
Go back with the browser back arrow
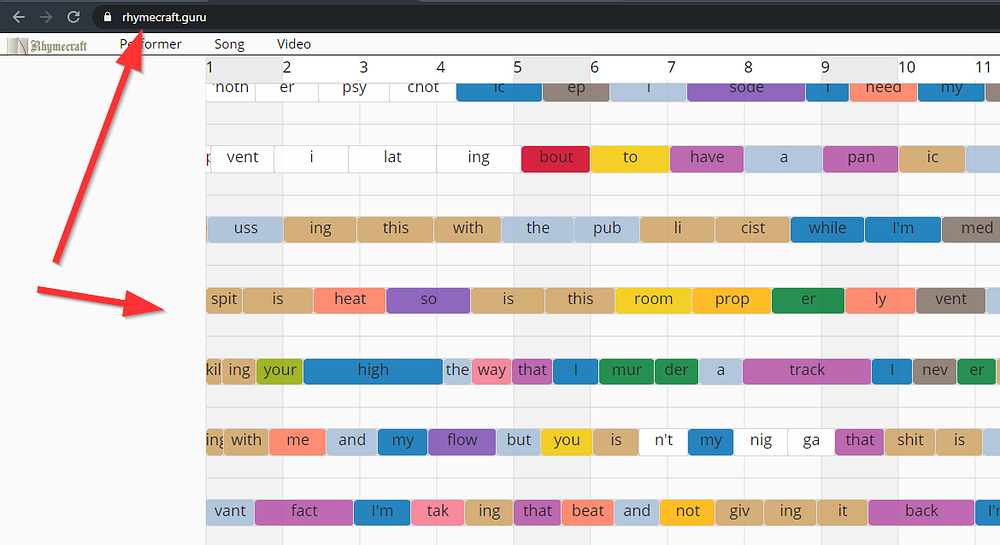pyautogui.click(x=18, y=17)
